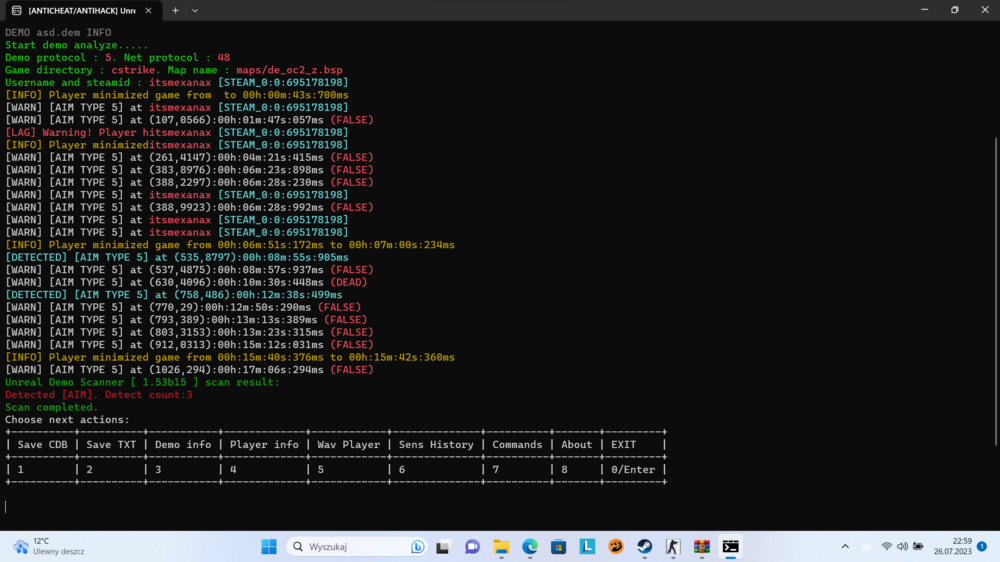The width and height of the screenshot is (1000, 562).
Task: Click the Save CDB menu cell
Action: coord(43,445)
